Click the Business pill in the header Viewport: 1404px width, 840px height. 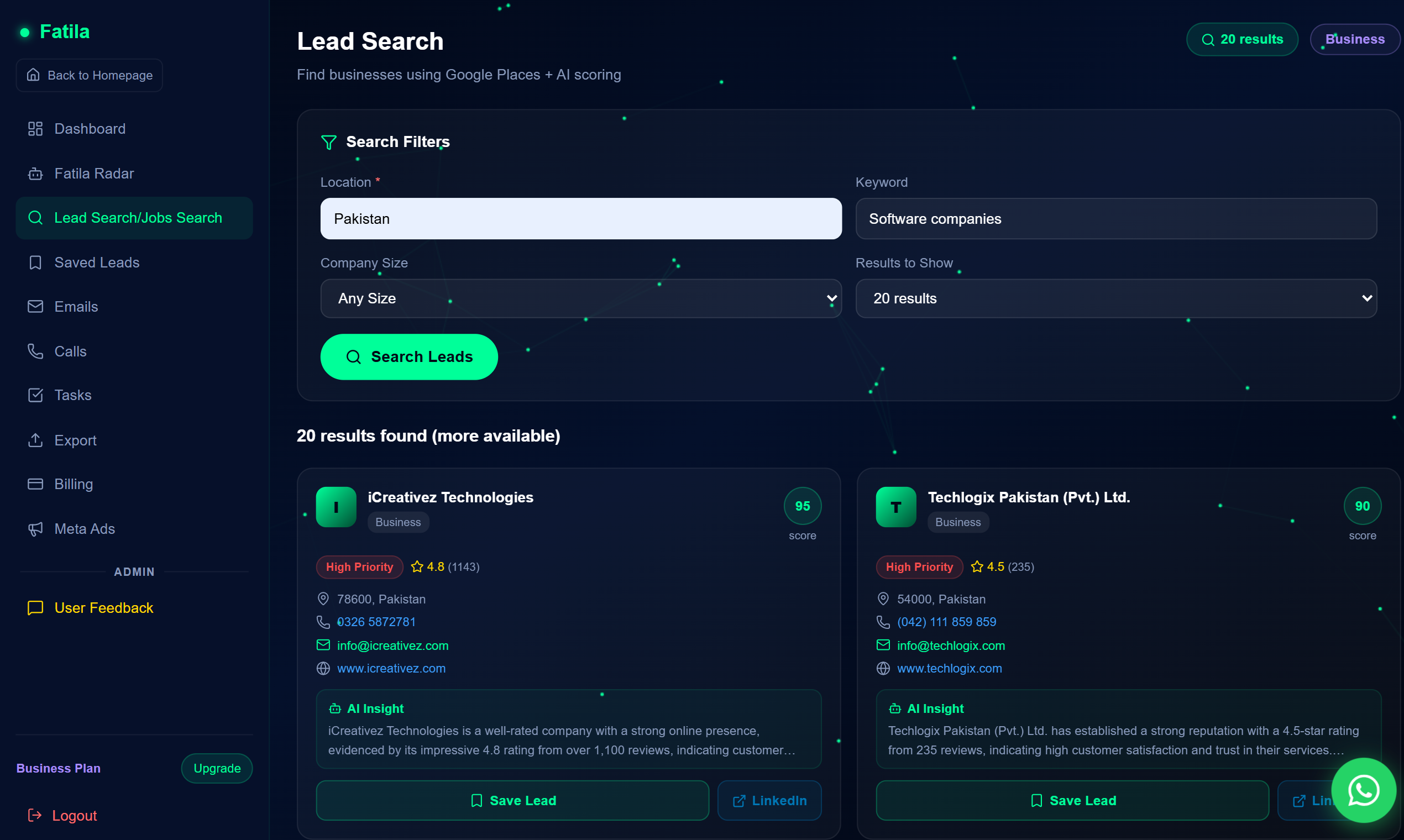(1355, 40)
